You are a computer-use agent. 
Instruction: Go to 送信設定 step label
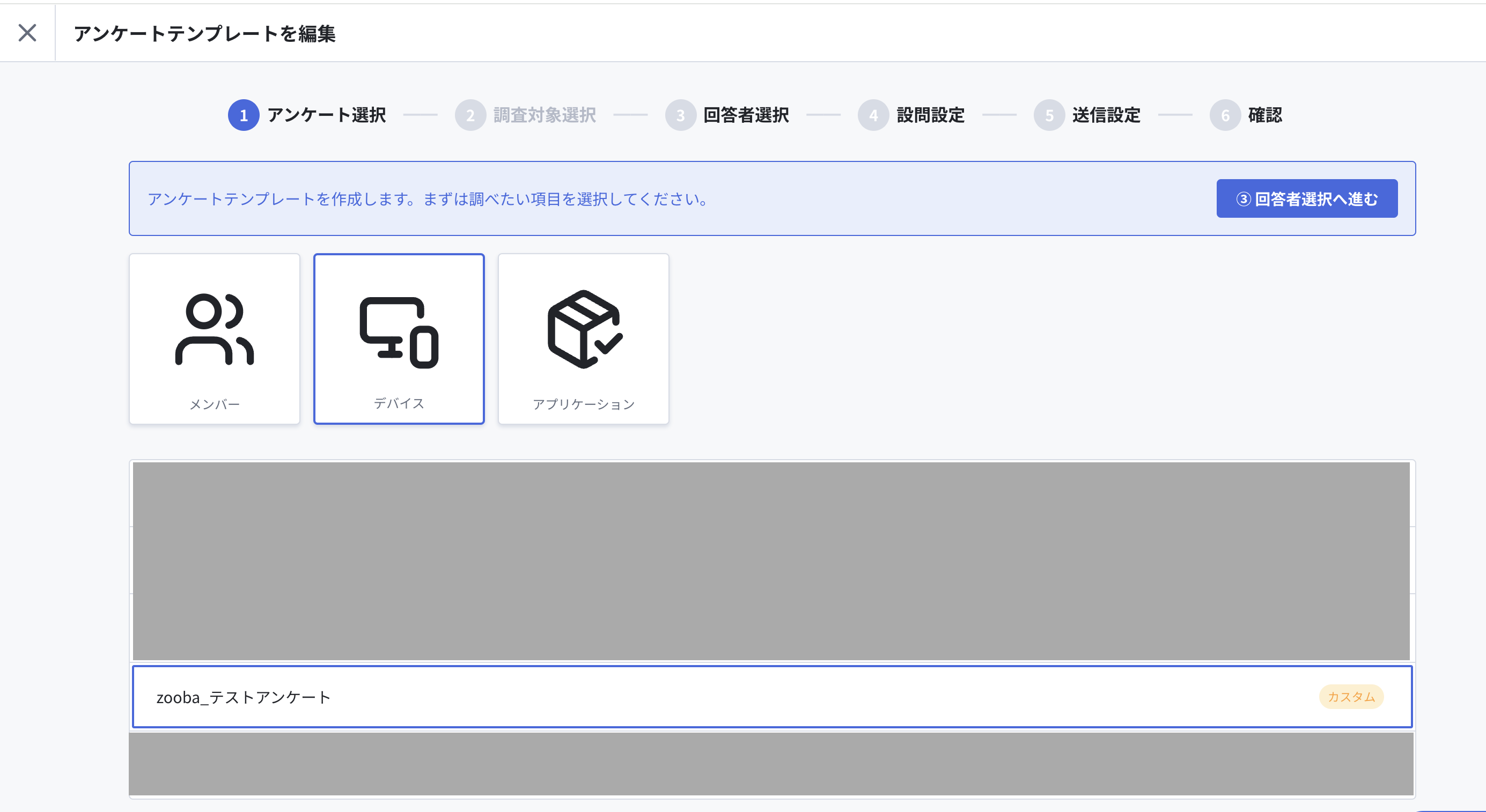(1106, 115)
